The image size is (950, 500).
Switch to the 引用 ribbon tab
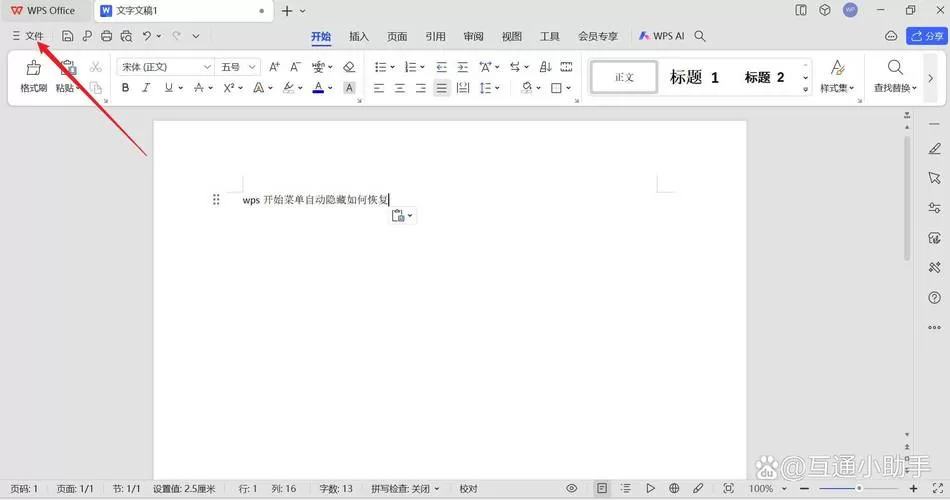click(x=435, y=36)
